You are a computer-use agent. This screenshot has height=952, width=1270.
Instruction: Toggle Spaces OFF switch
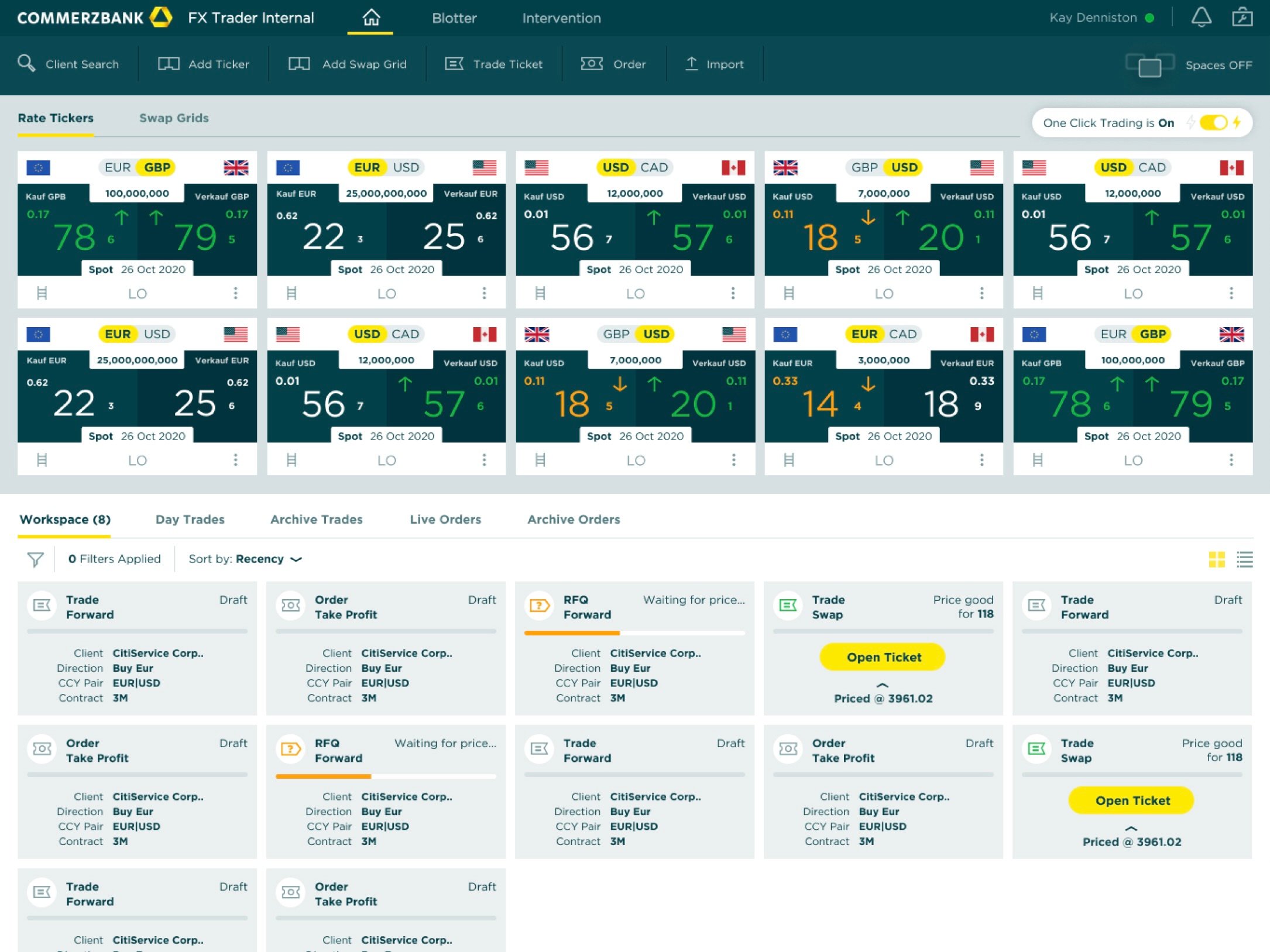tap(1149, 65)
